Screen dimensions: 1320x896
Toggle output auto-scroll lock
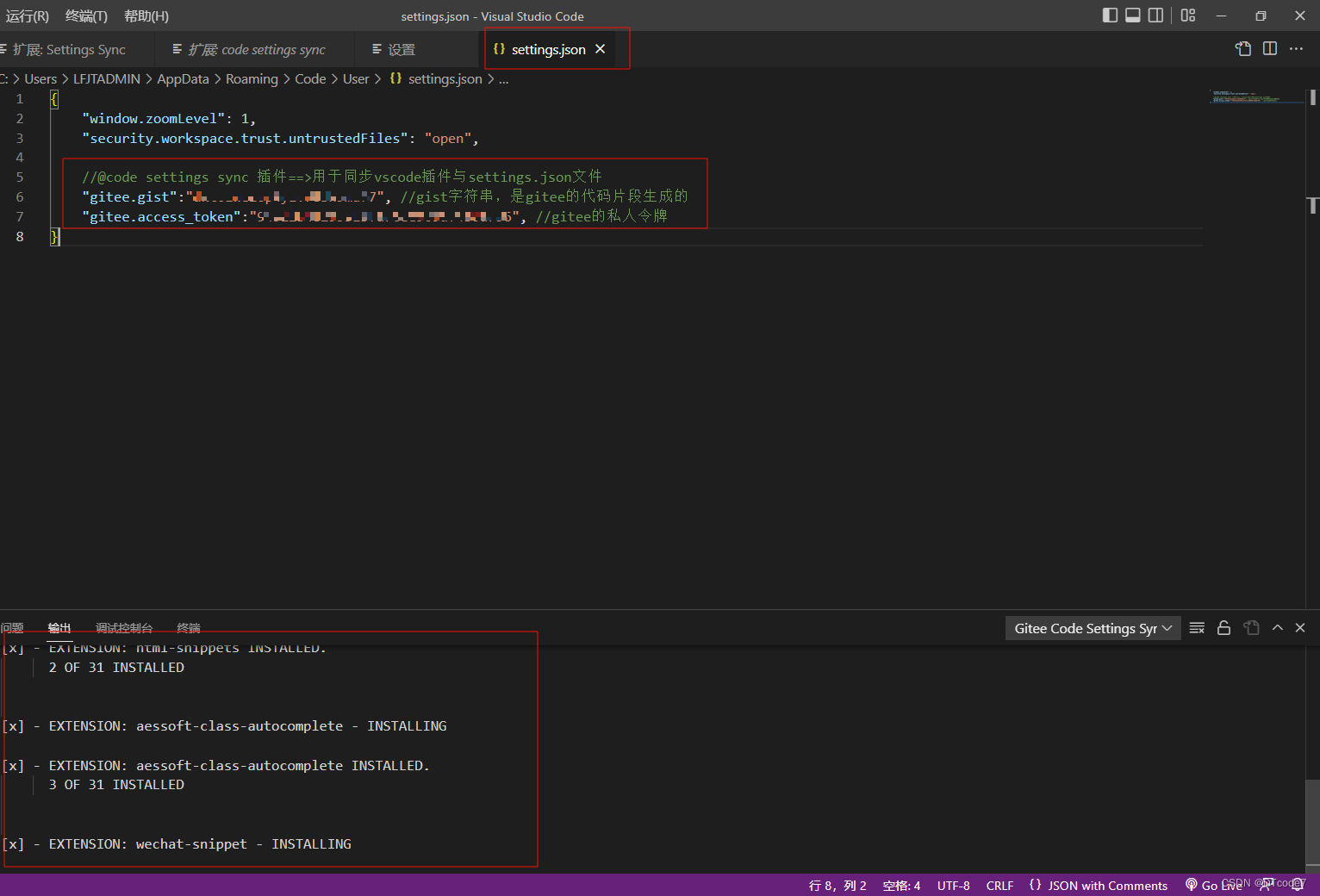pos(1223,628)
